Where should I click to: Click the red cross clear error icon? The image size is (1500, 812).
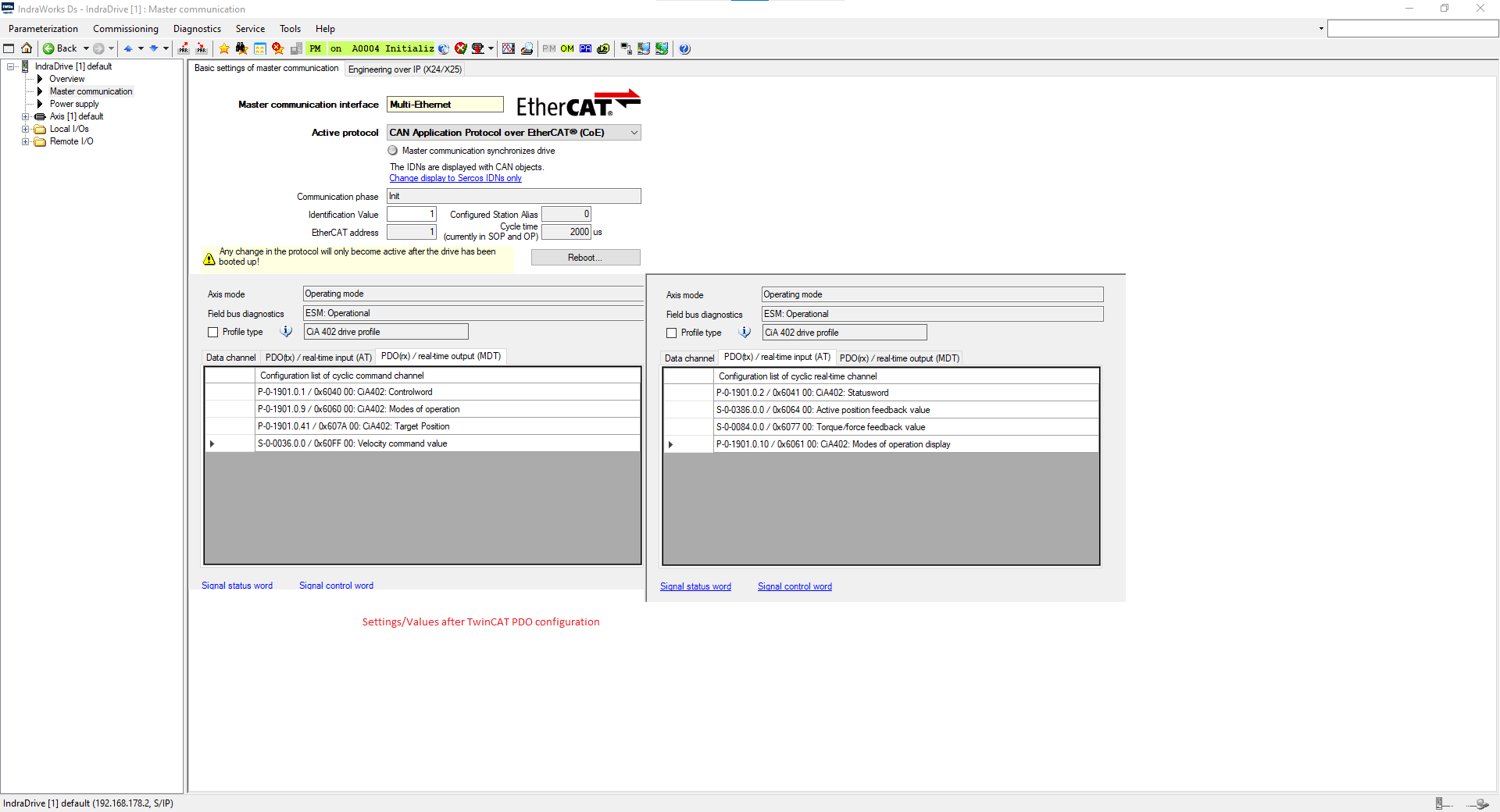pyautogui.click(x=460, y=48)
